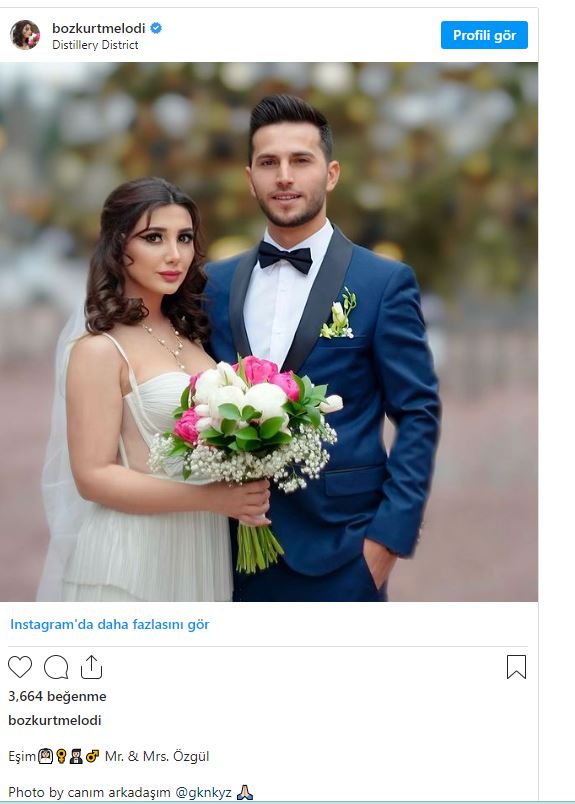Click the Profili gör button
Viewport: 575px width, 804px height.
(484, 35)
